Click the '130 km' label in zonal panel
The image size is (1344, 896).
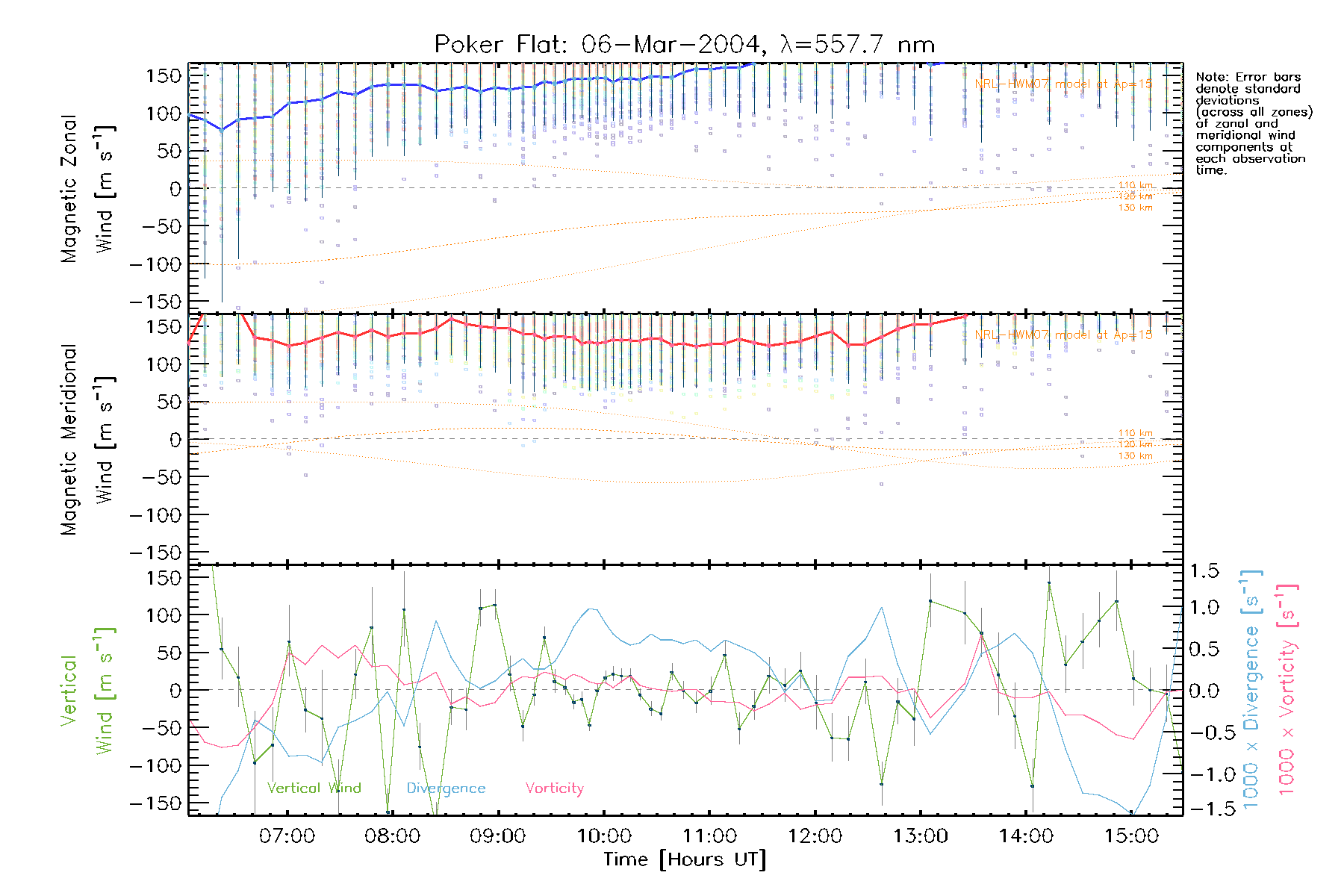(x=1135, y=208)
